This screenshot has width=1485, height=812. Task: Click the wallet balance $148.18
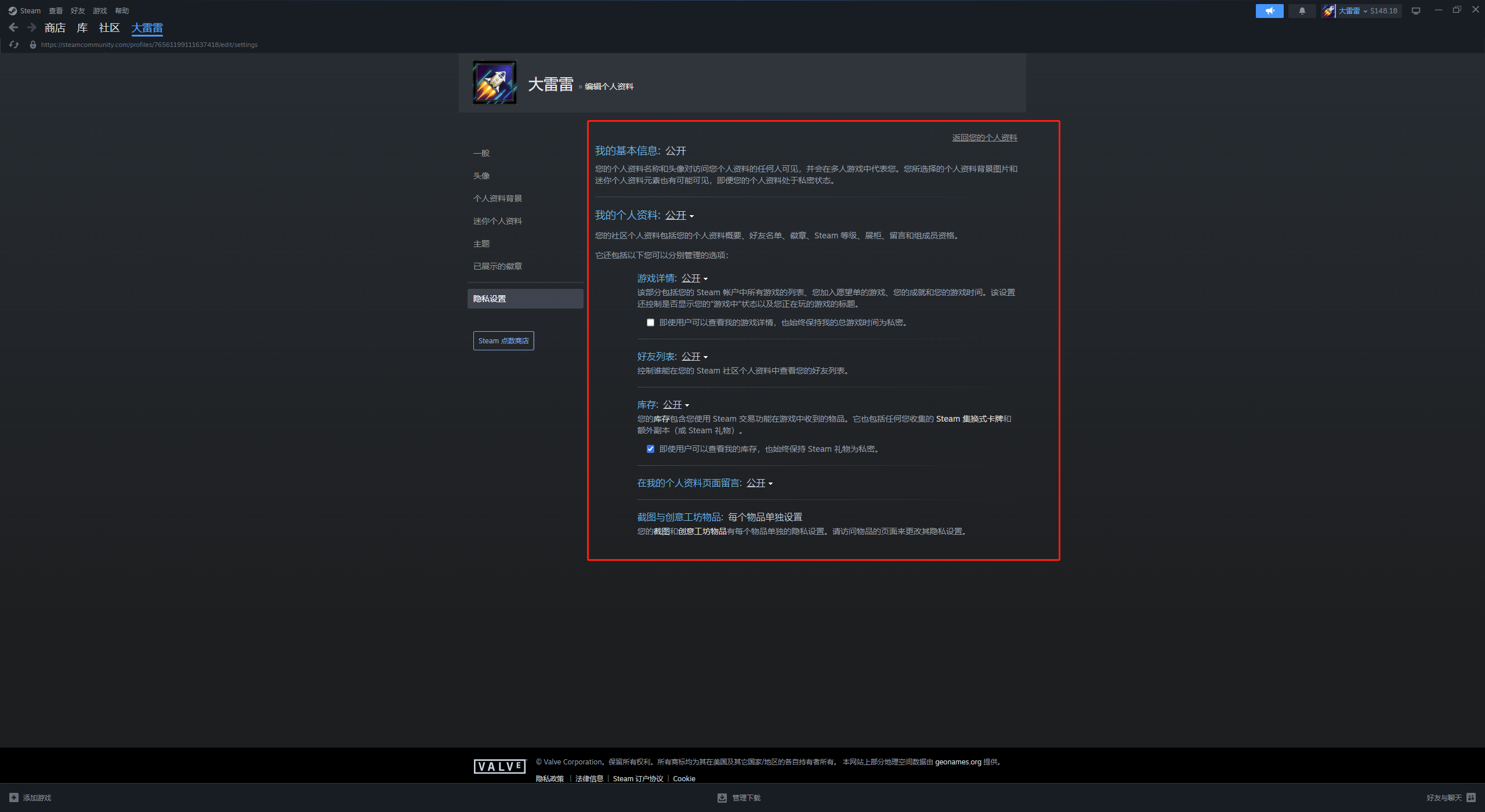tap(1383, 11)
